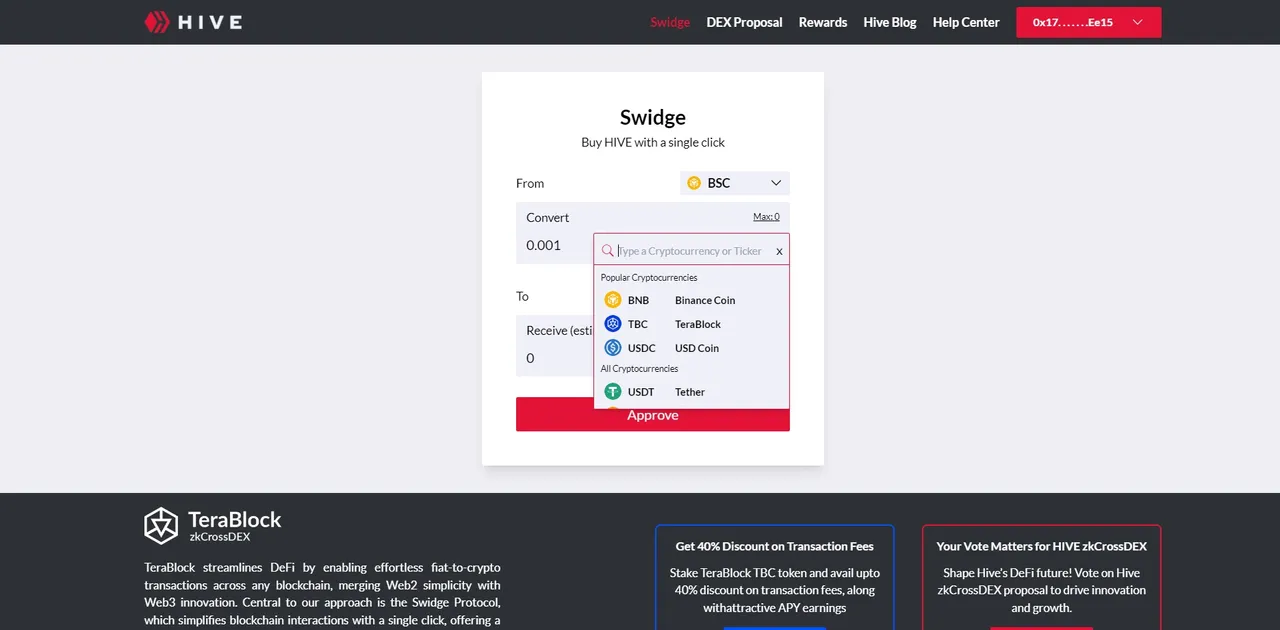This screenshot has width=1280, height=630.
Task: Click the TBC TeraBlock token icon
Action: [613, 324]
